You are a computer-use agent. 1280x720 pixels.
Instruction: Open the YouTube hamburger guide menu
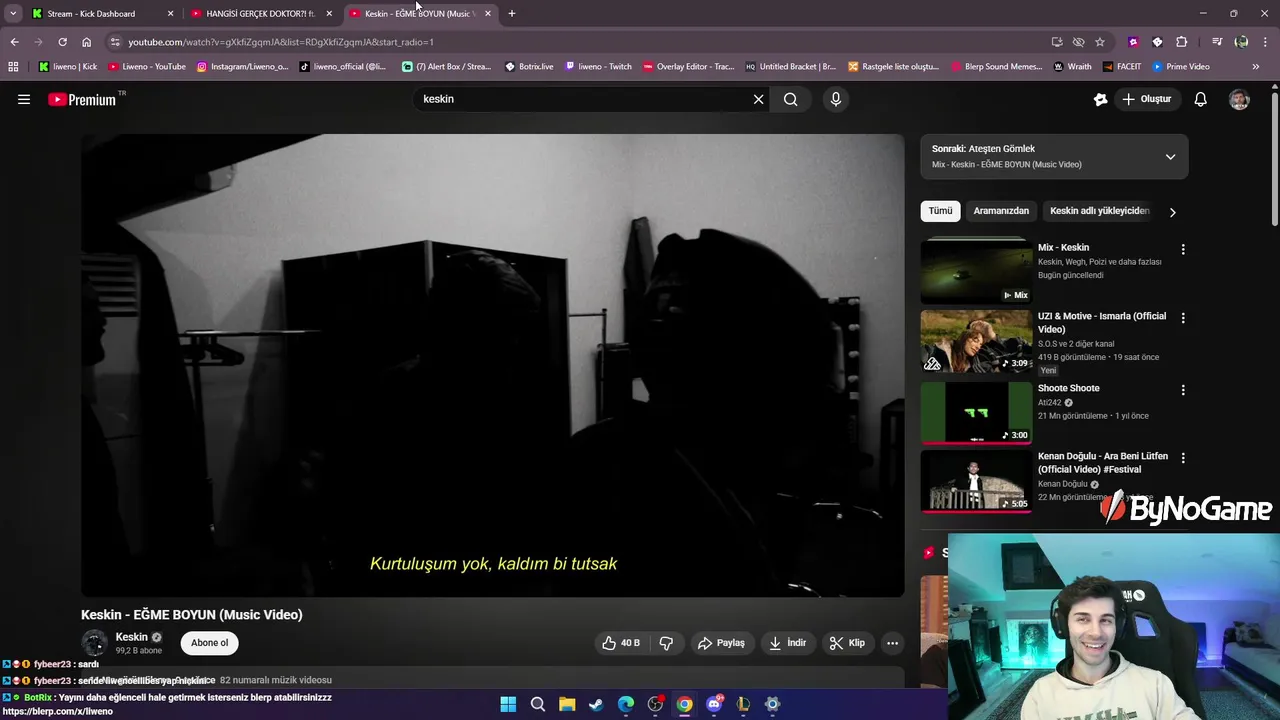(24, 99)
